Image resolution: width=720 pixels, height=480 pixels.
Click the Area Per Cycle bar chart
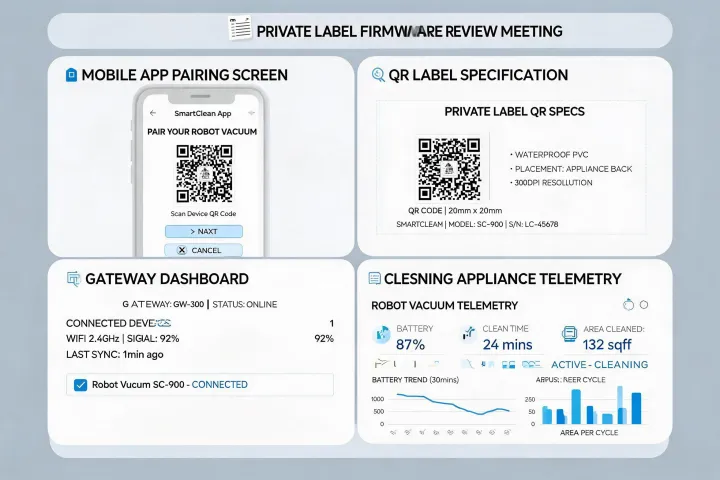pos(592,406)
